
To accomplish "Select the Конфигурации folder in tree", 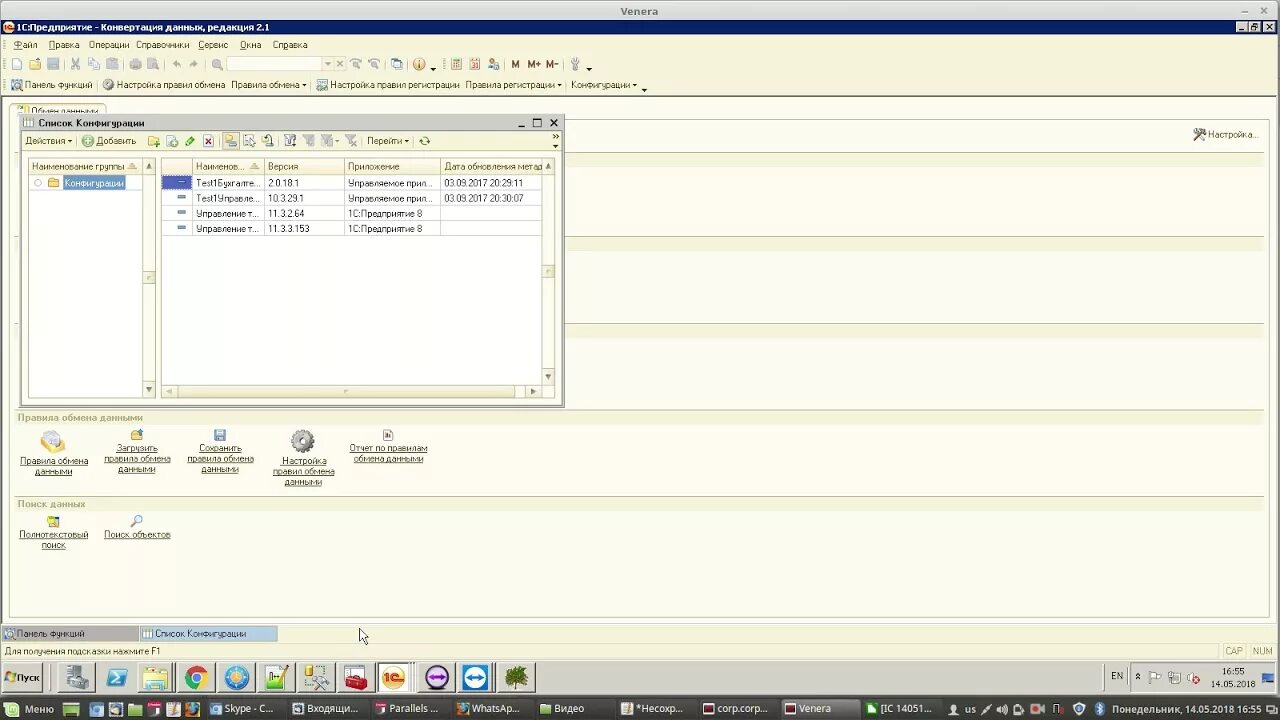I will (x=94, y=183).
